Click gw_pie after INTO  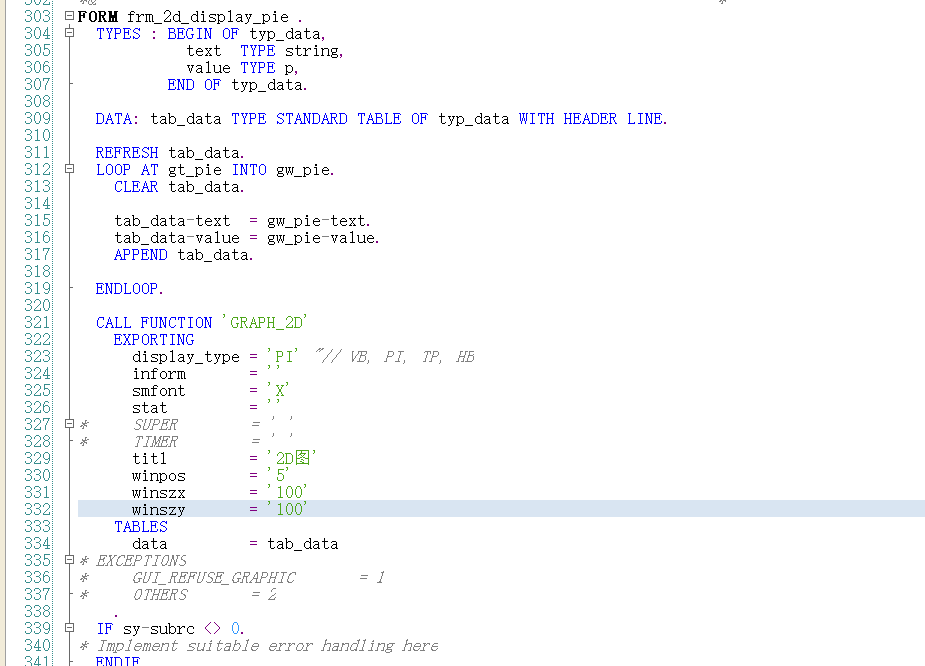pyautogui.click(x=305, y=170)
